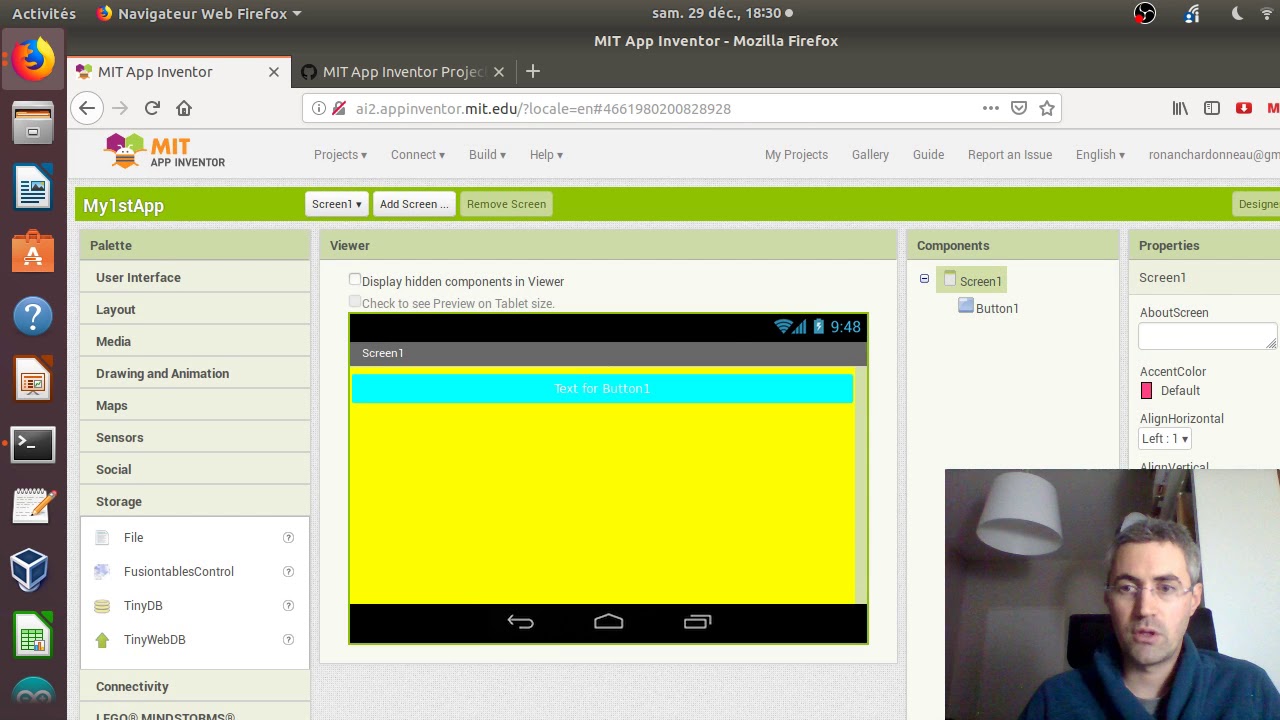
Task: Go back to previous page
Action: [x=87, y=108]
